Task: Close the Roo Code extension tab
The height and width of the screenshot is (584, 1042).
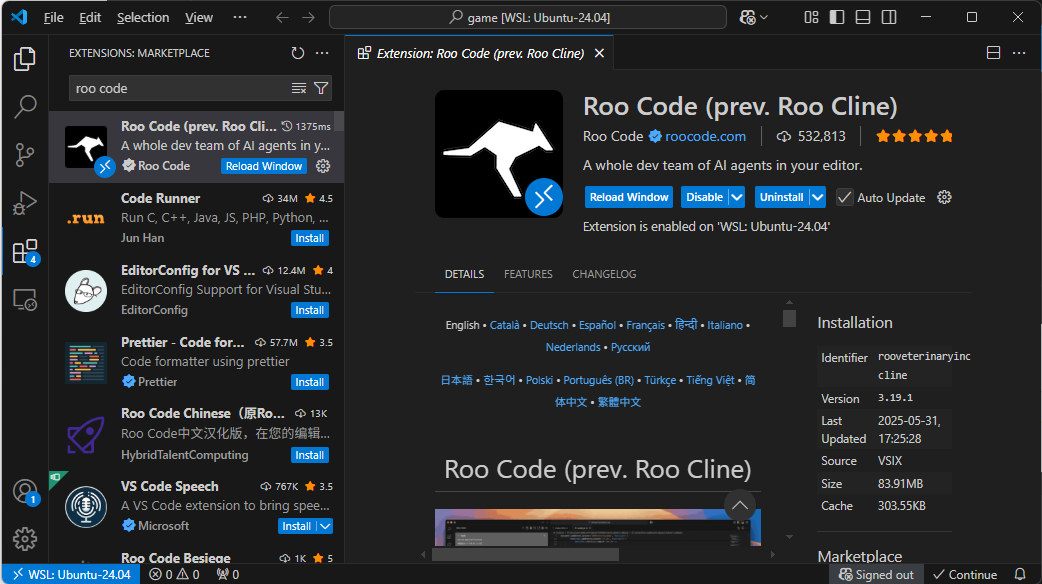Action: tap(599, 53)
